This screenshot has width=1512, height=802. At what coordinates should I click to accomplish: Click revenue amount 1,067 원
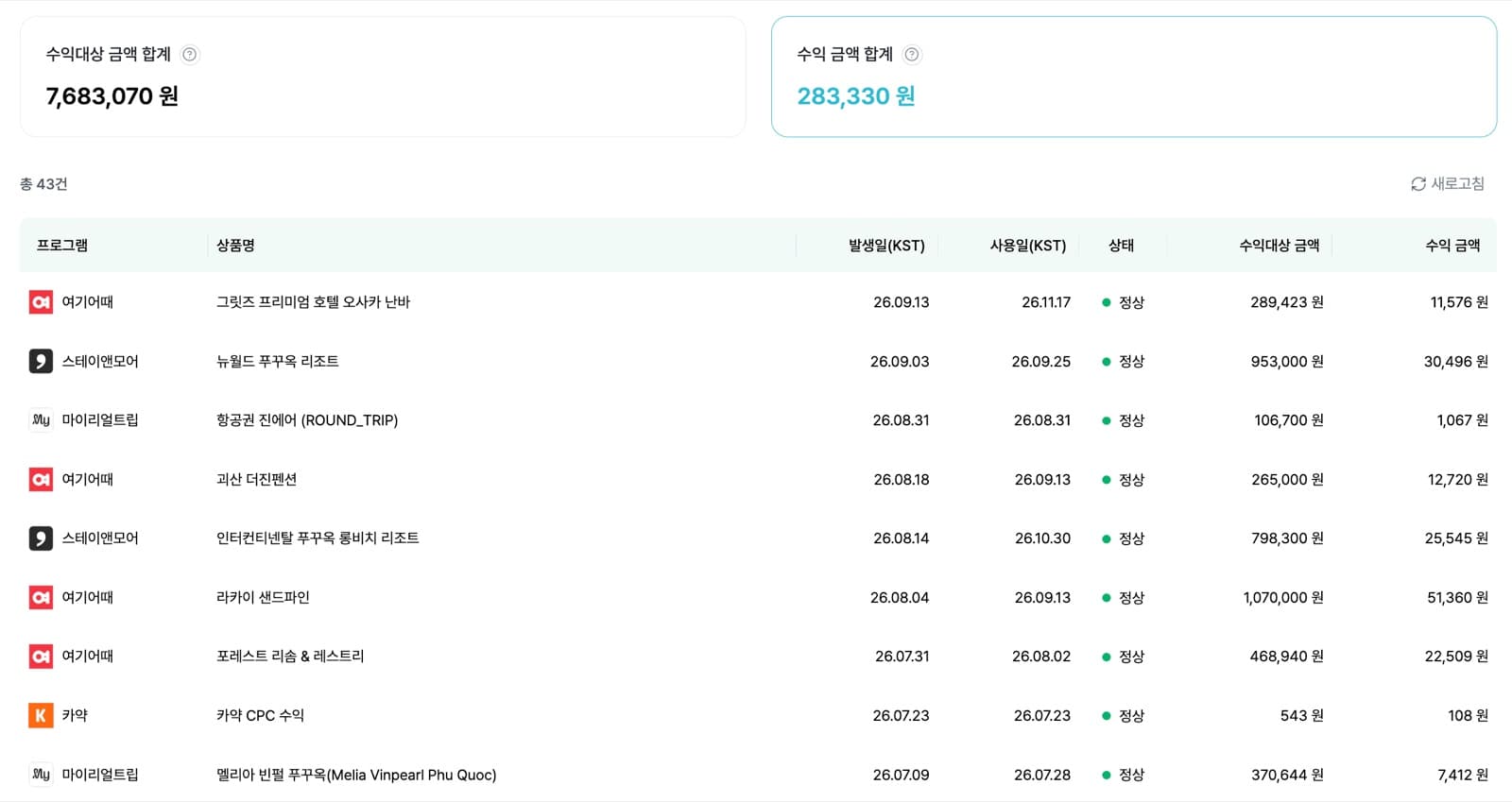[1463, 420]
